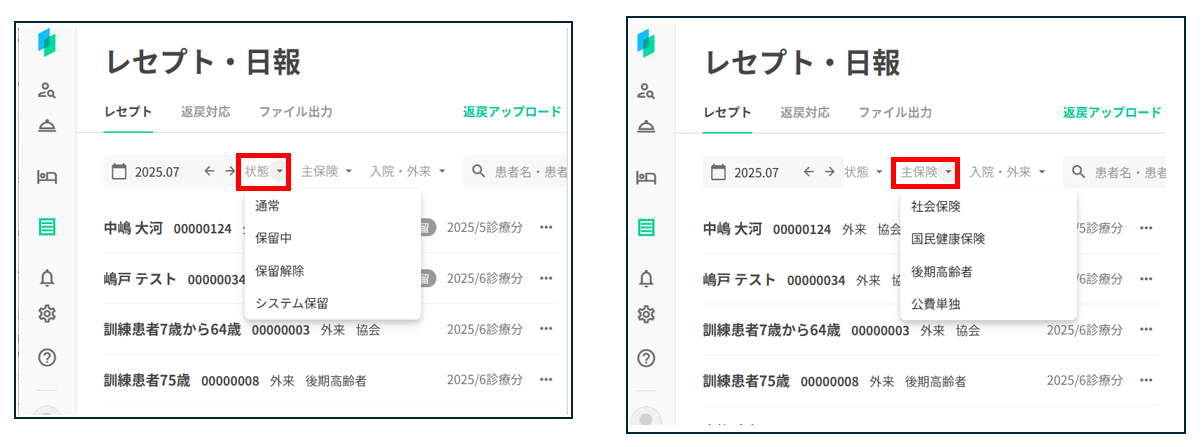This screenshot has width=1203, height=447.
Task: Open settings gear in left screenshot sidebar
Action: coord(46,314)
